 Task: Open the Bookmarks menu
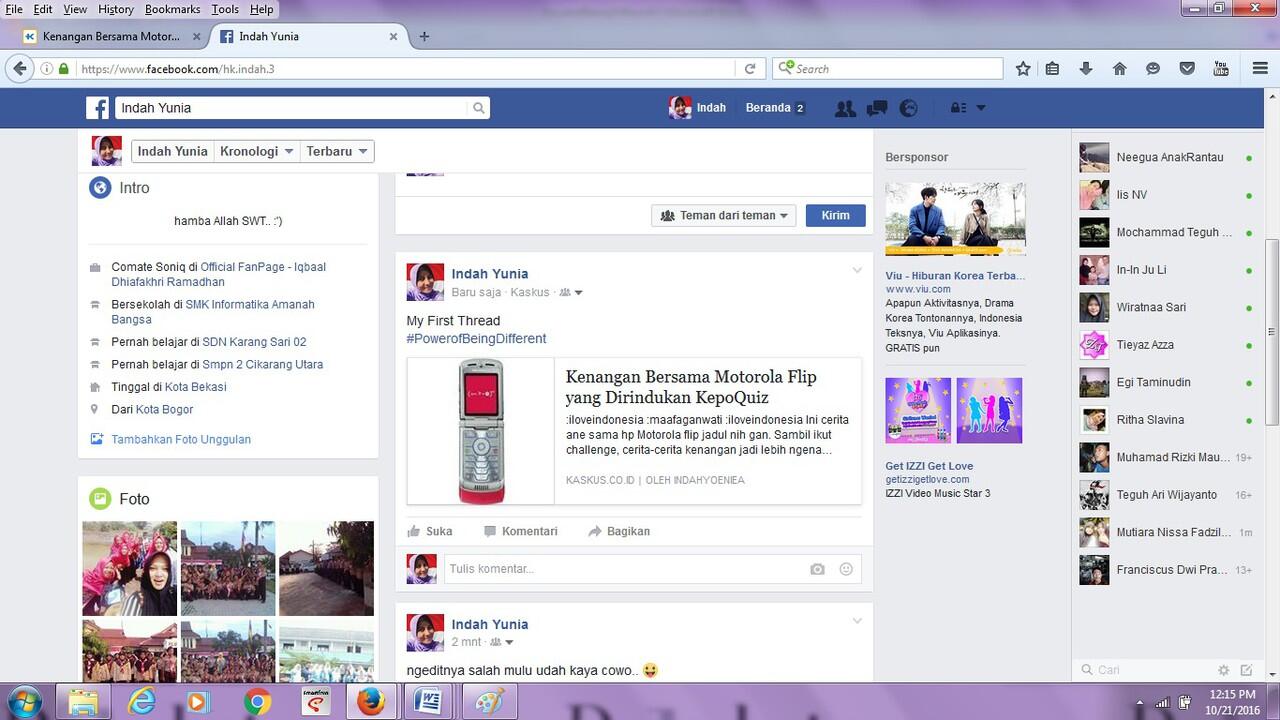pos(172,9)
